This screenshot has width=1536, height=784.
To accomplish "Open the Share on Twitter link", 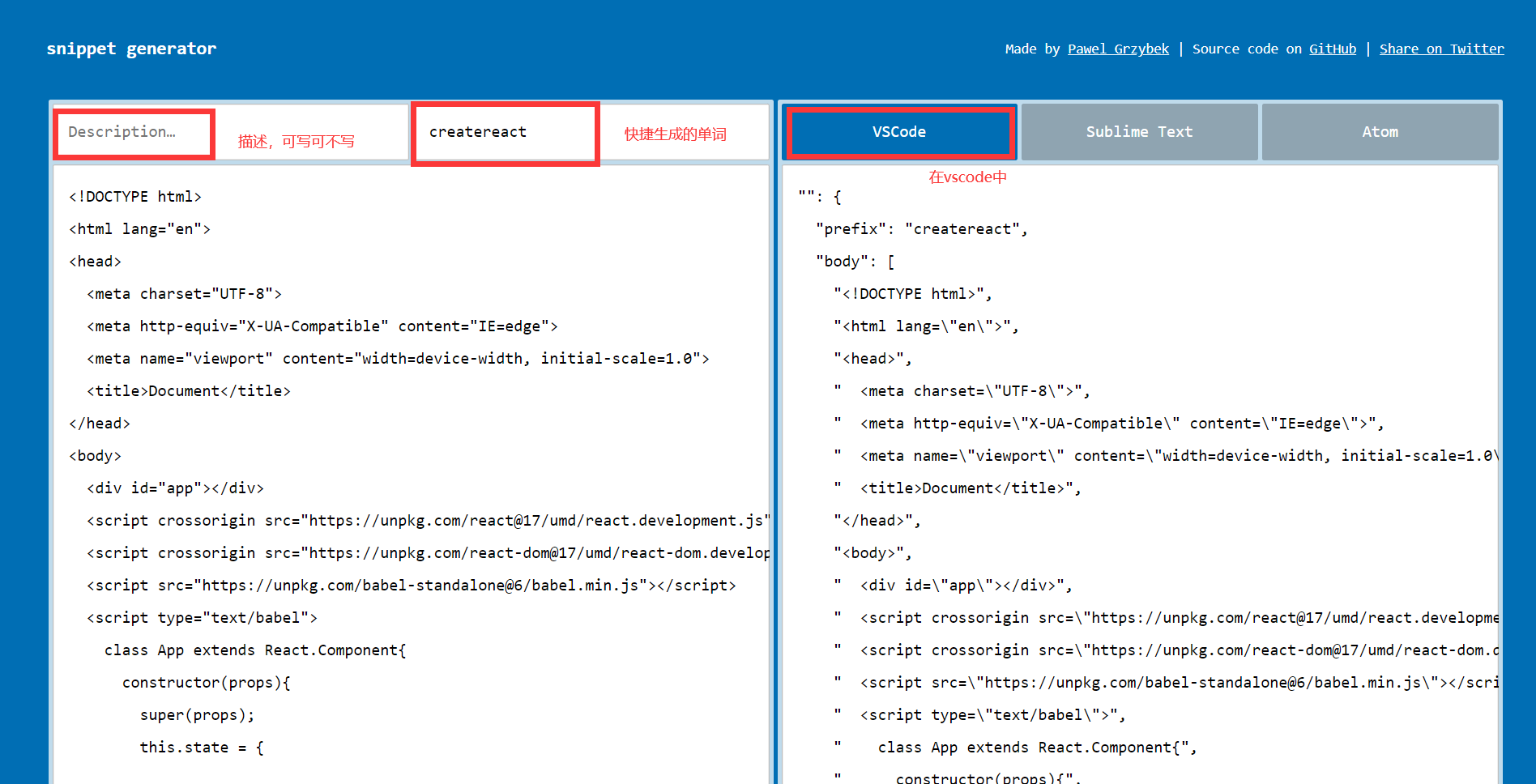I will 1442,49.
